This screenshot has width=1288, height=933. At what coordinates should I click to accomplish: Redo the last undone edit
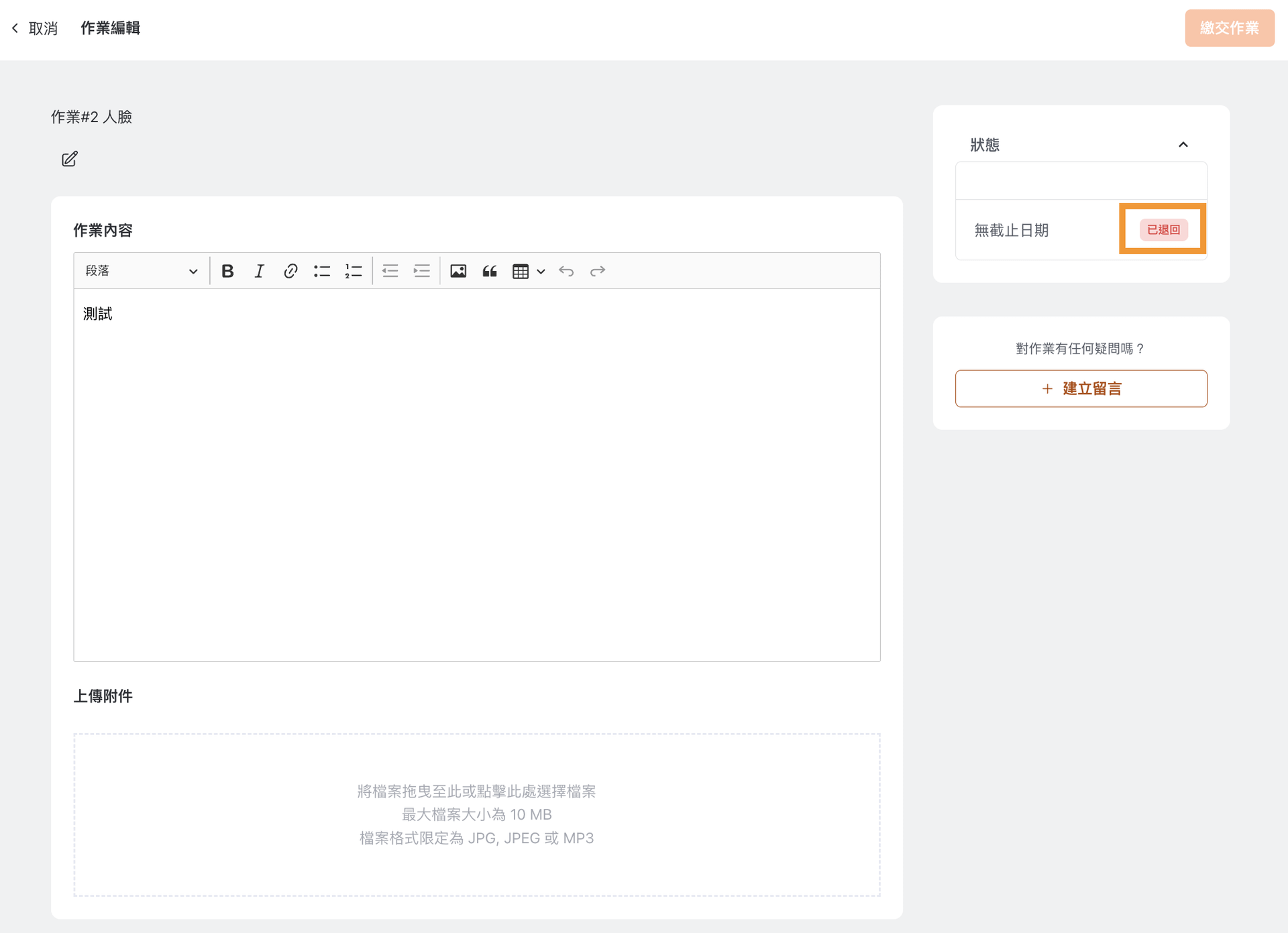point(598,271)
